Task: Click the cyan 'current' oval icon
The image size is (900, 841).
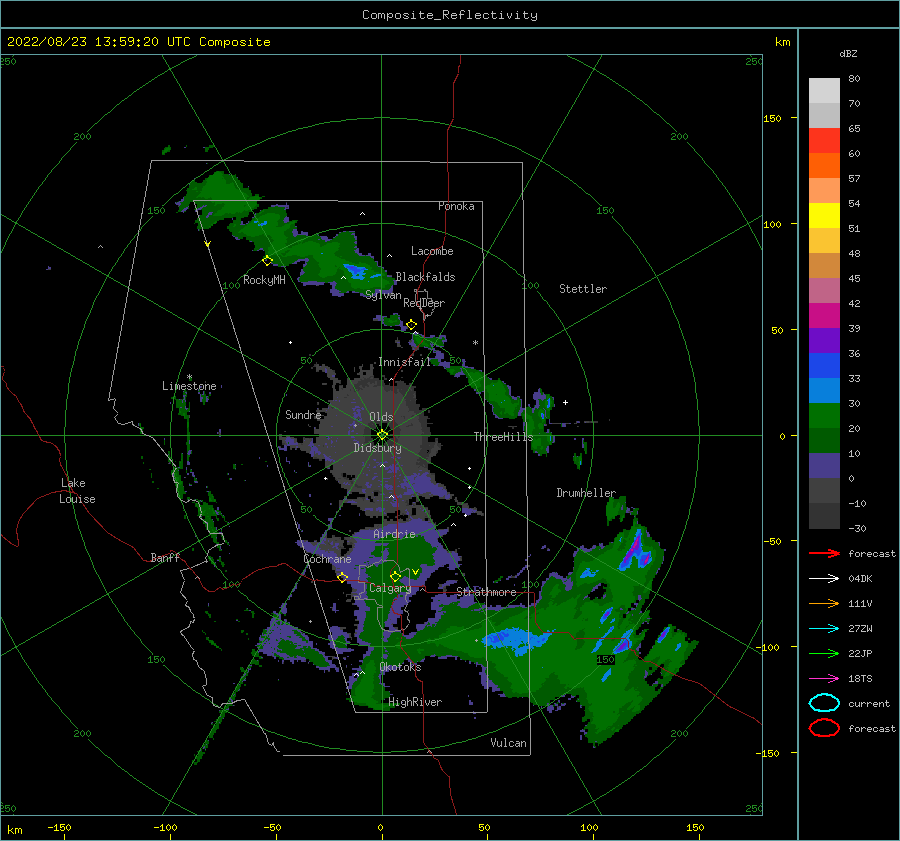Action: (x=824, y=703)
